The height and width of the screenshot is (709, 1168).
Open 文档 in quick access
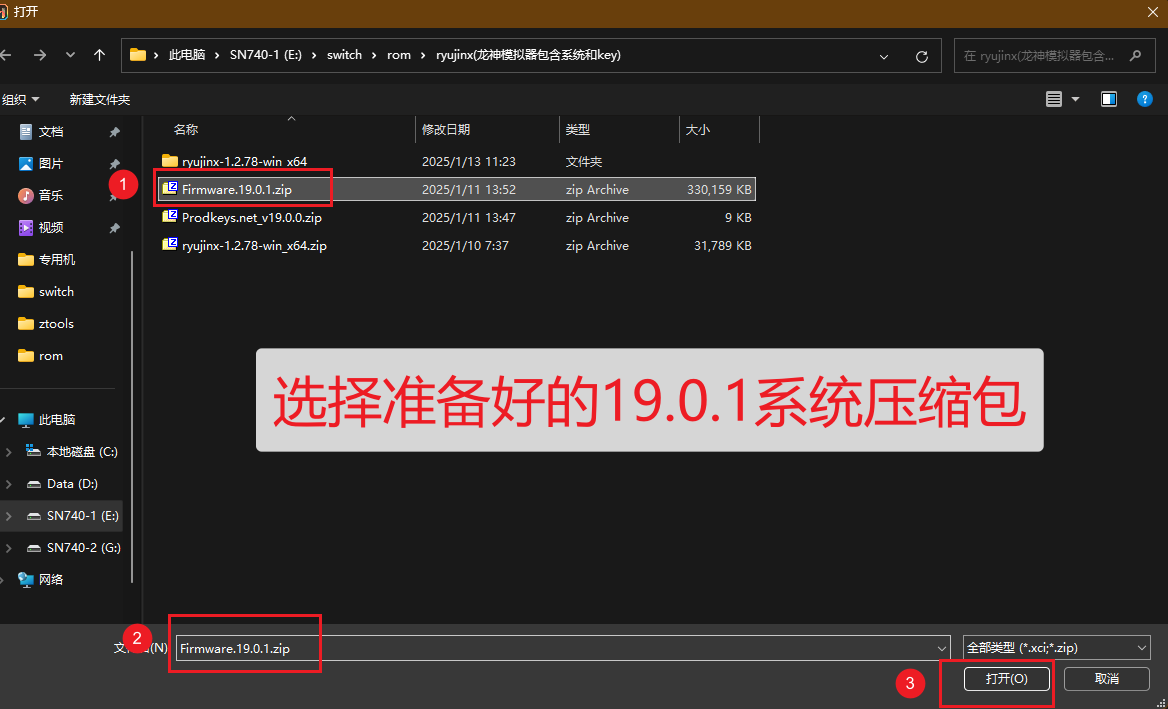click(x=51, y=132)
